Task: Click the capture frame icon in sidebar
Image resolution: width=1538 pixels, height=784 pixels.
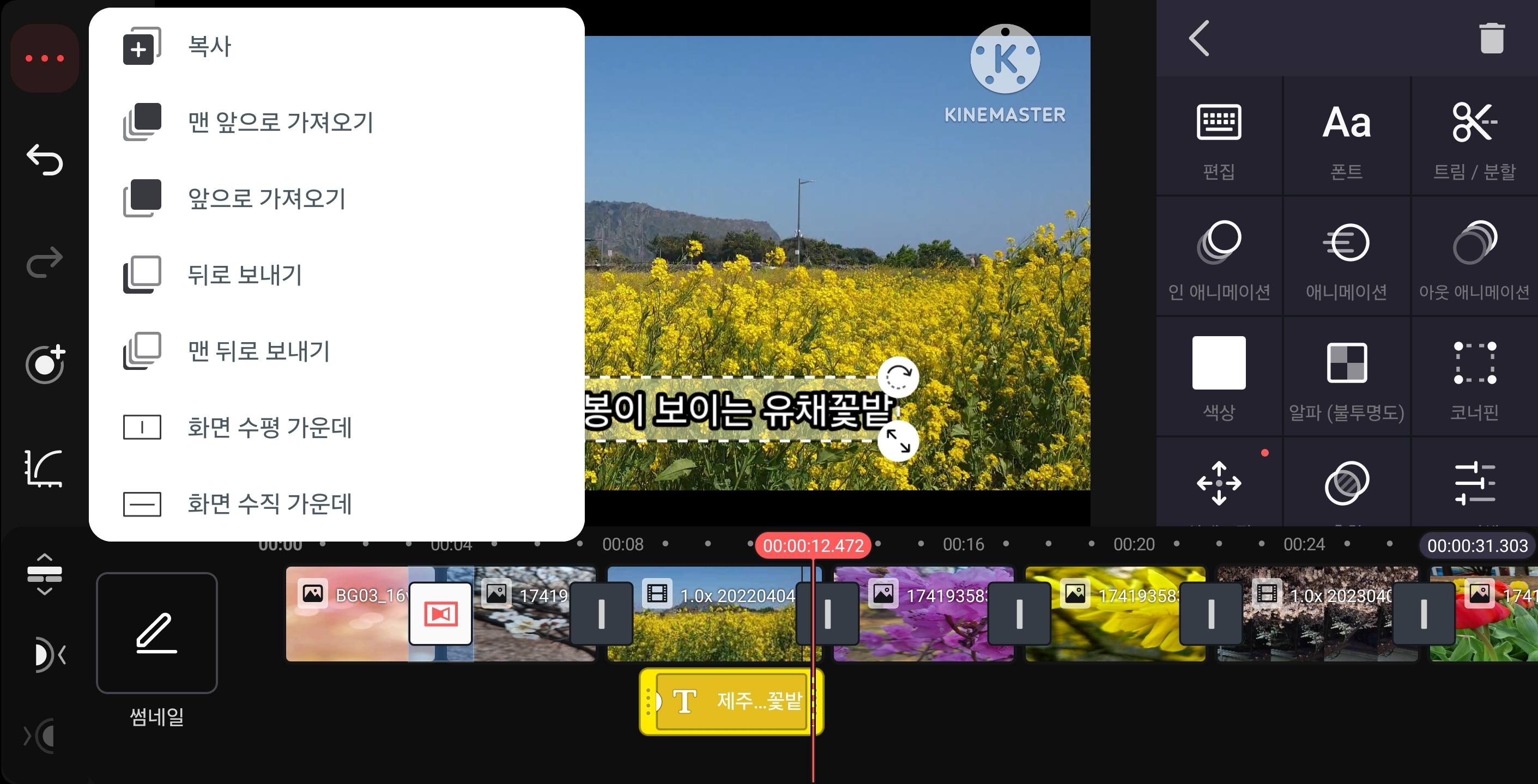Action: (45, 363)
